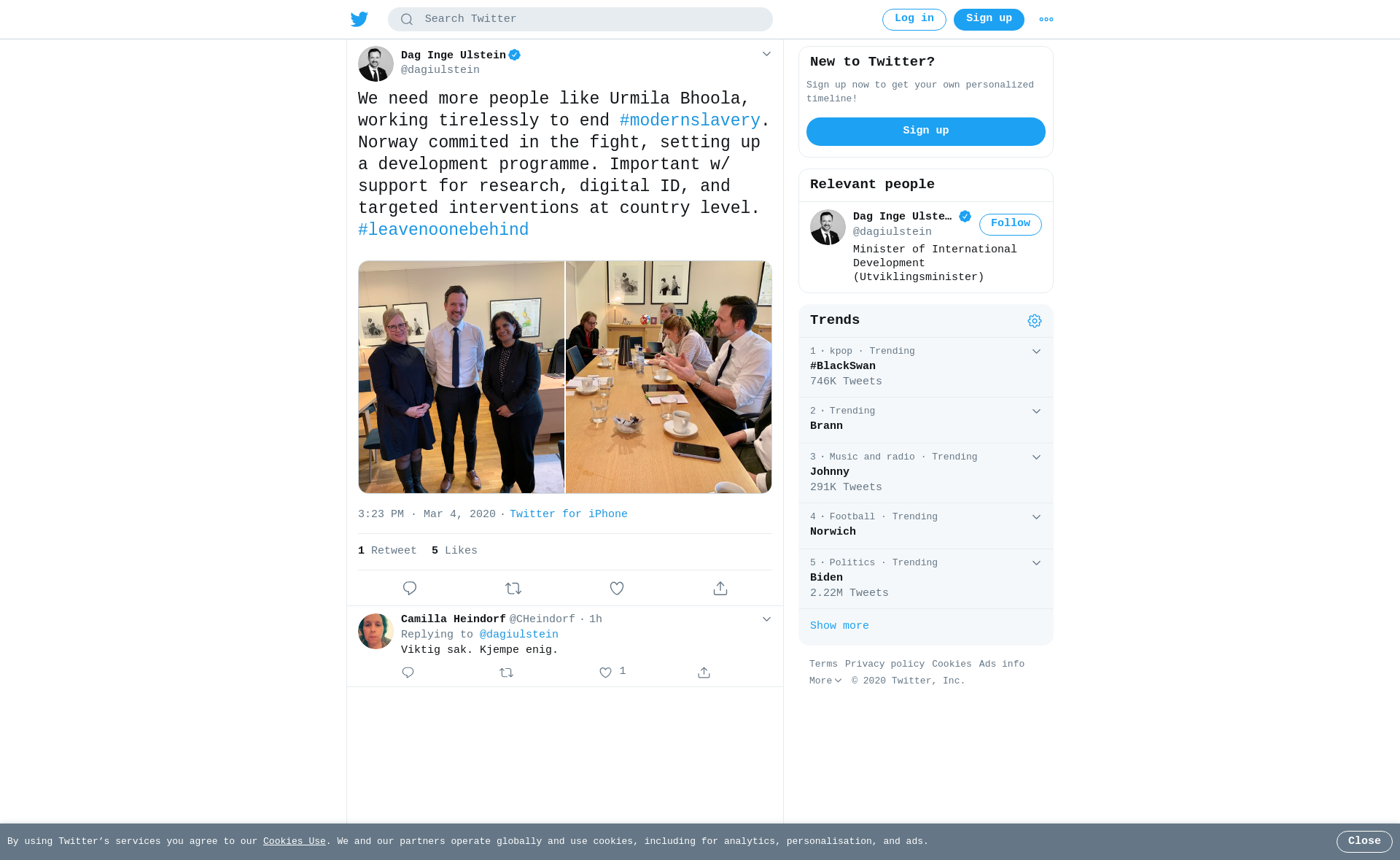
Task: Reply to Dag Inge Ulstein's tweet
Action: click(x=410, y=588)
